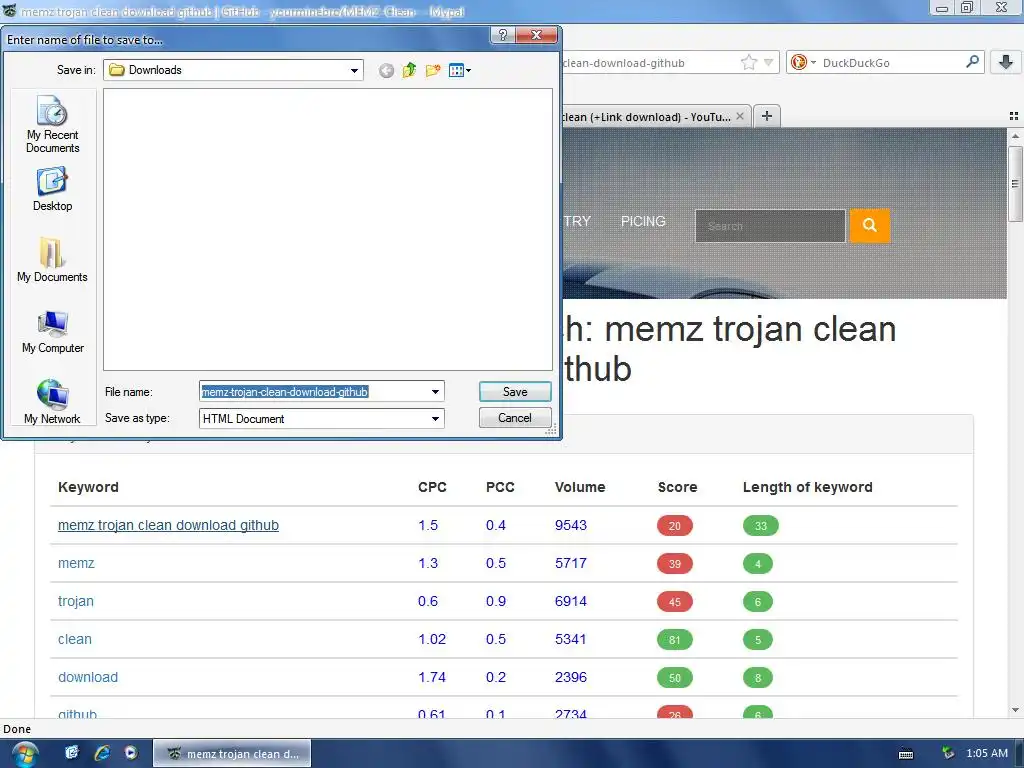Open the memz keyword link
This screenshot has width=1024, height=768.
pyautogui.click(x=76, y=563)
